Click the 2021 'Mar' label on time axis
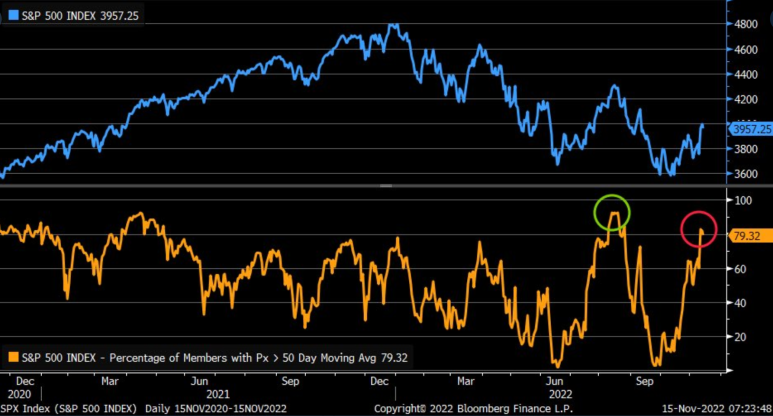Image resolution: width=773 pixels, height=416 pixels. tap(110, 381)
